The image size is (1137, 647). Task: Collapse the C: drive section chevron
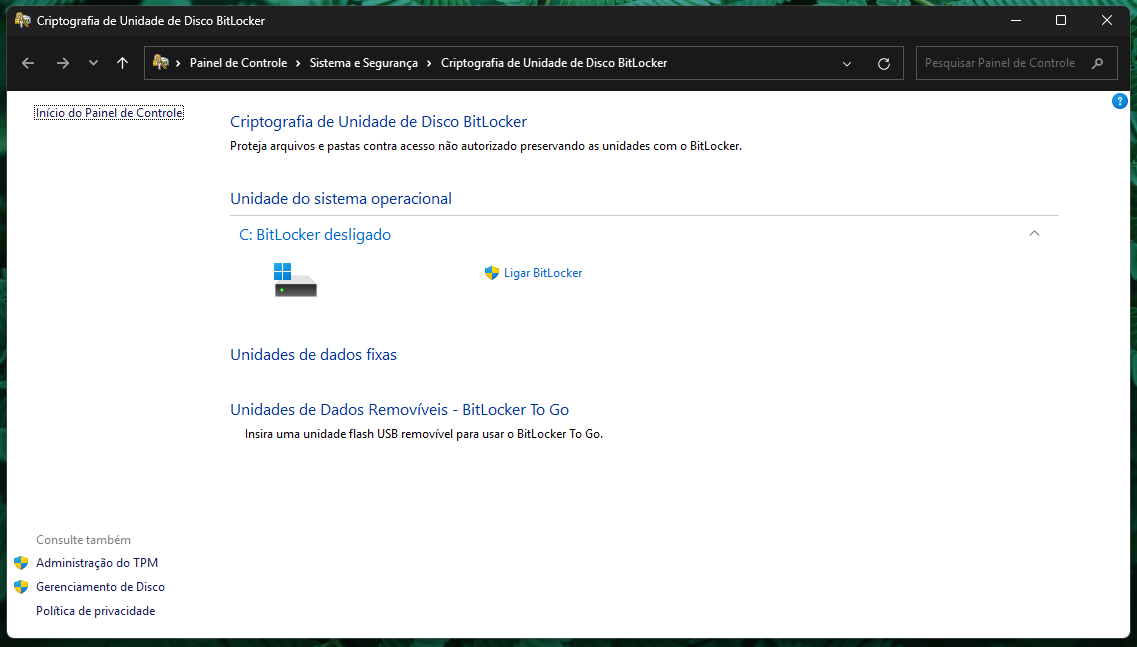tap(1034, 234)
